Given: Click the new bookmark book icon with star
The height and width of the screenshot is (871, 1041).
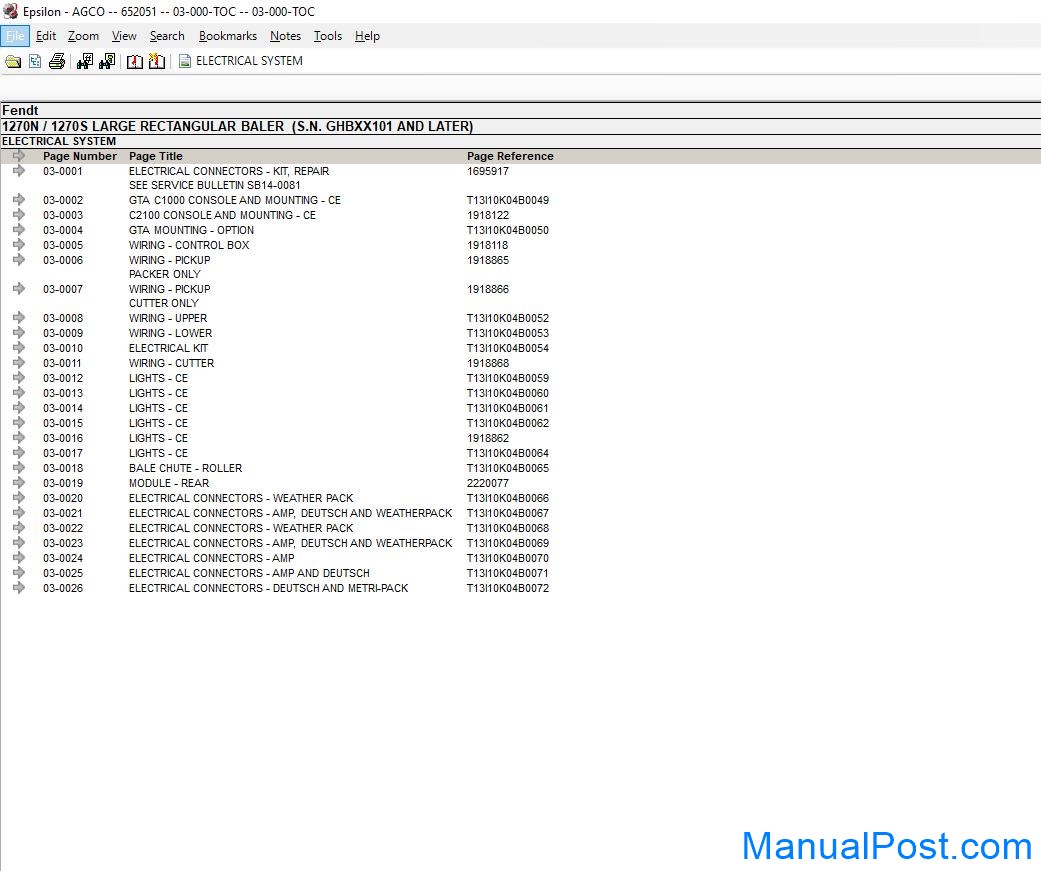Looking at the screenshot, I should click(157, 62).
